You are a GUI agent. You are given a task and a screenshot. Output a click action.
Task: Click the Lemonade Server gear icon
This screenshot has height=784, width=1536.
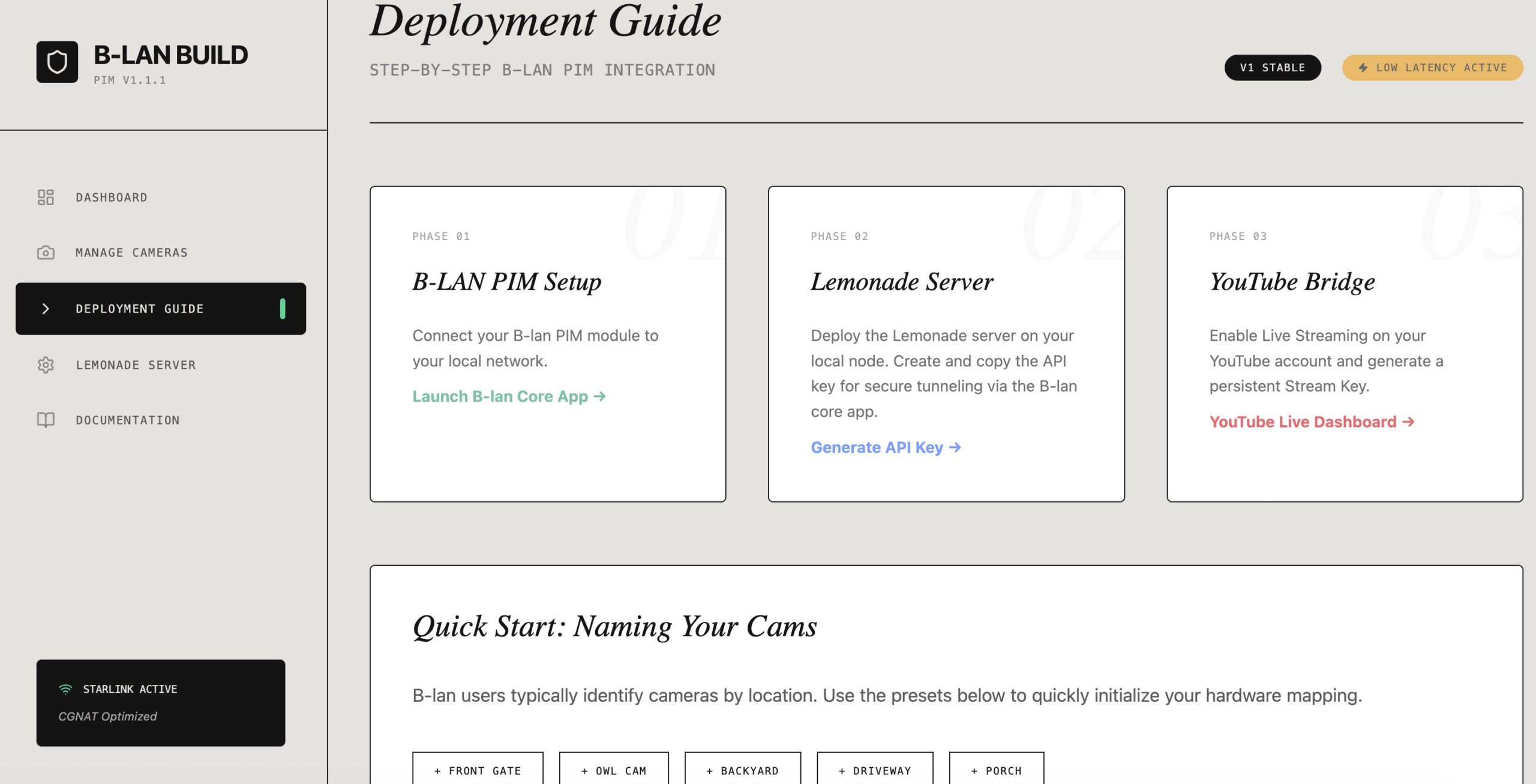tap(46, 365)
